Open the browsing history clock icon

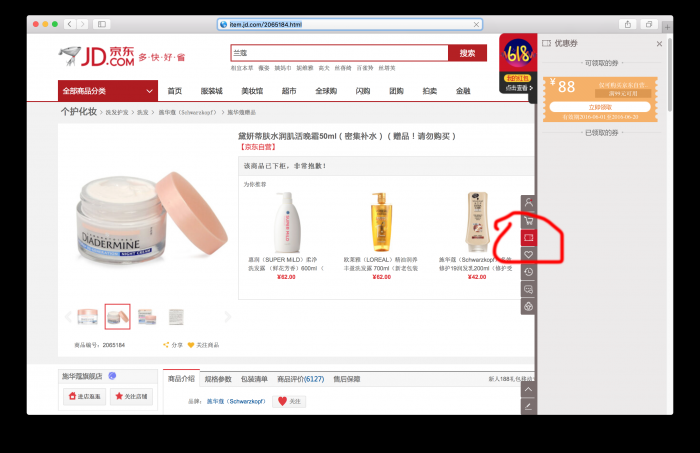(529, 272)
